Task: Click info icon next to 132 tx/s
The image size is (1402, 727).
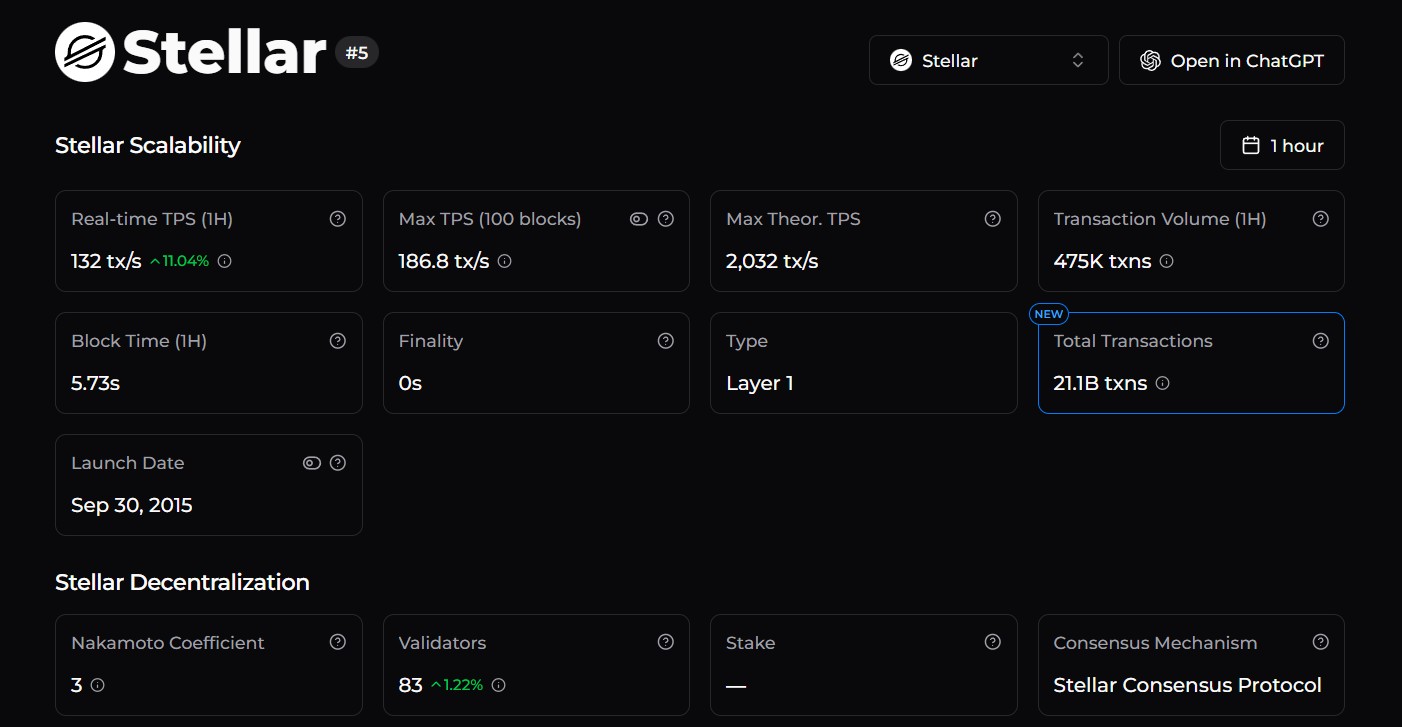Action: pos(225,261)
